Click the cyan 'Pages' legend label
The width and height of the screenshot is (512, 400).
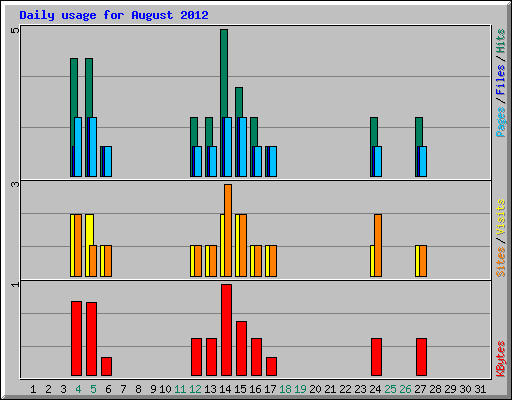(501, 122)
